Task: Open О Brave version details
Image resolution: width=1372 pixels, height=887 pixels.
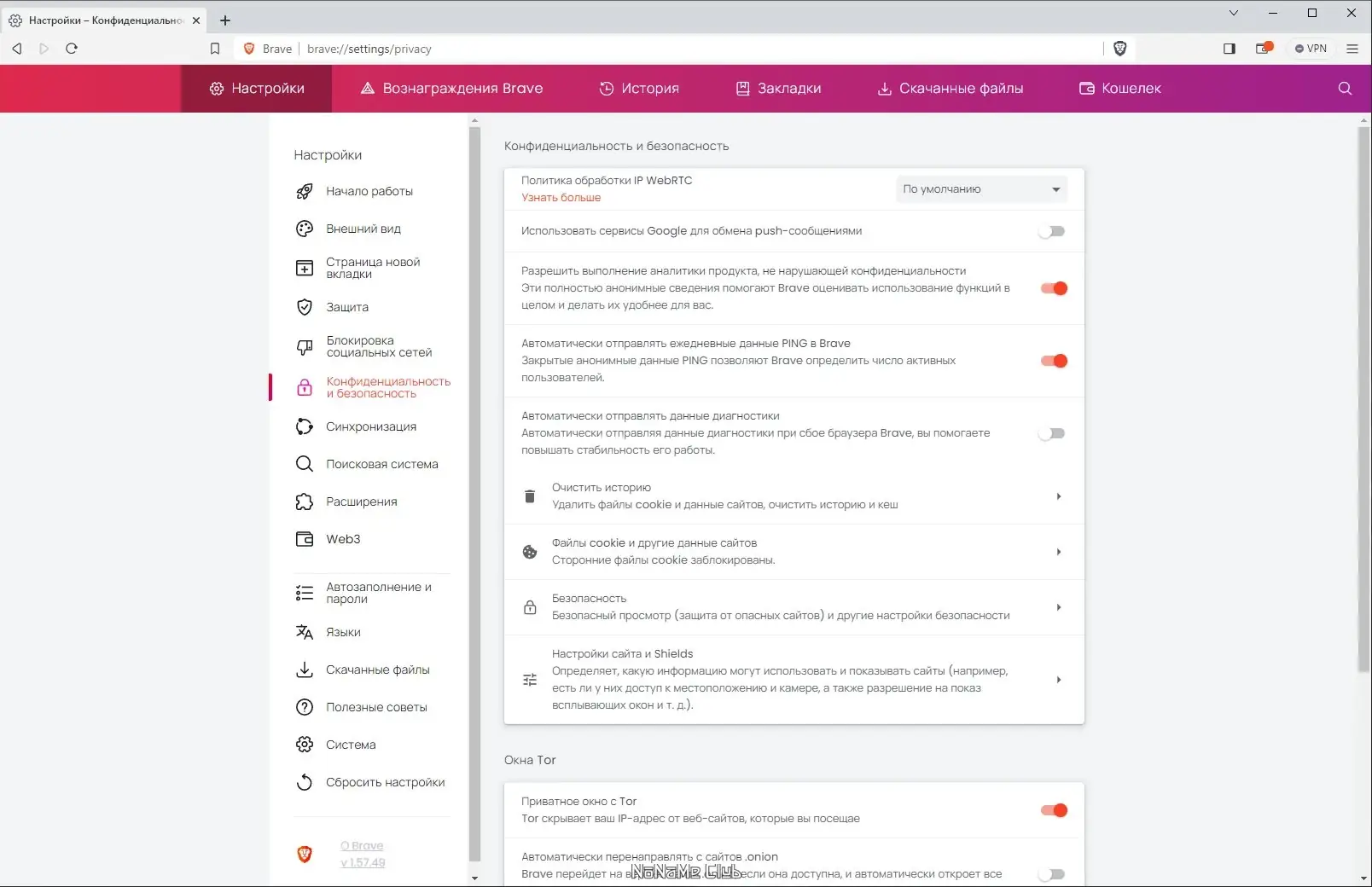Action: pos(362,845)
